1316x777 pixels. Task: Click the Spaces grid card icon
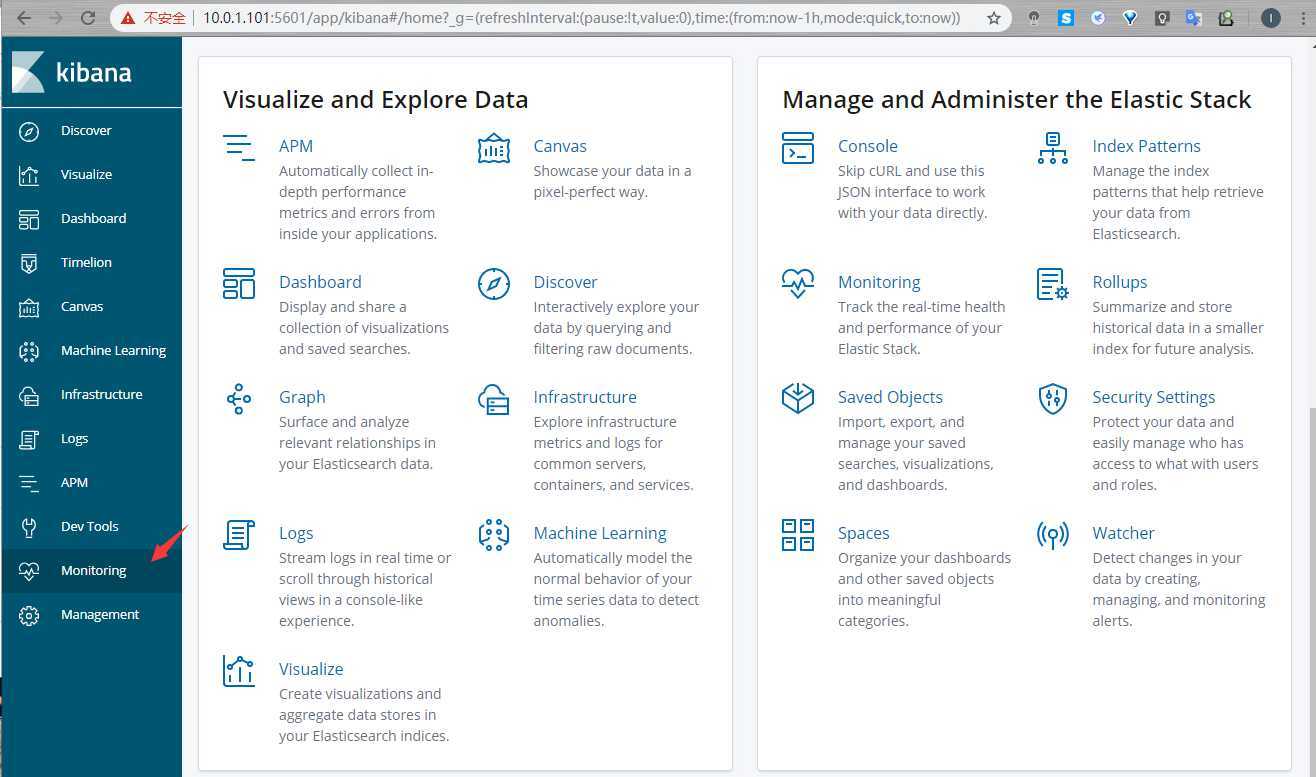click(x=798, y=535)
